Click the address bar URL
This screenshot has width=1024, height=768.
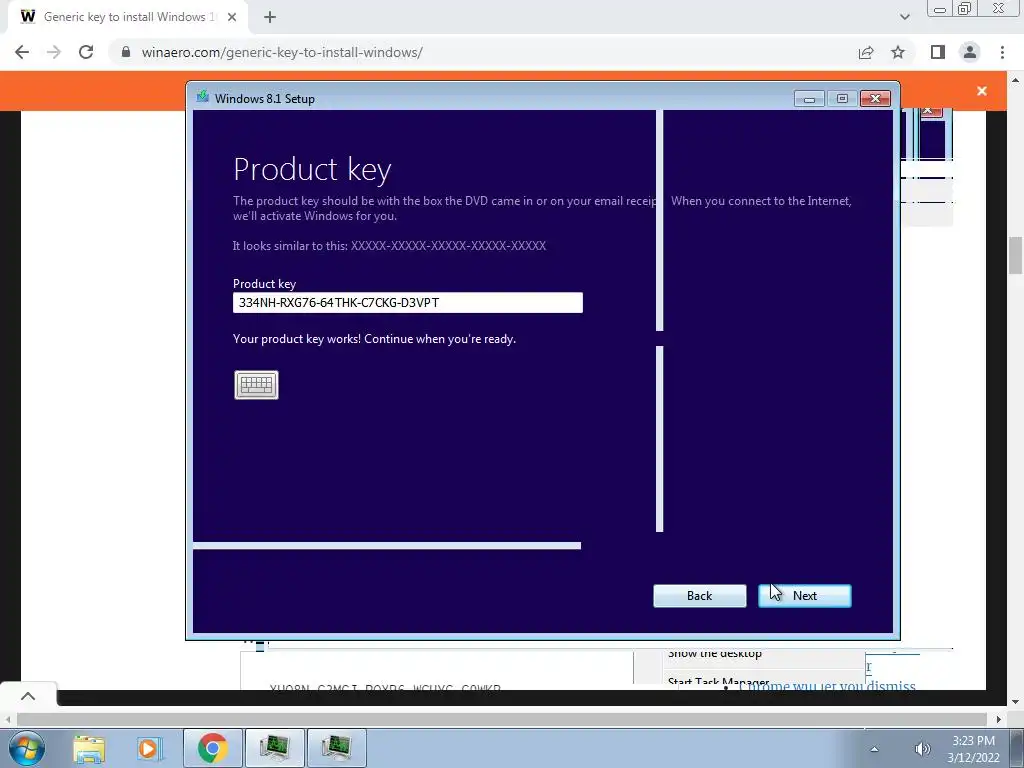click(282, 52)
